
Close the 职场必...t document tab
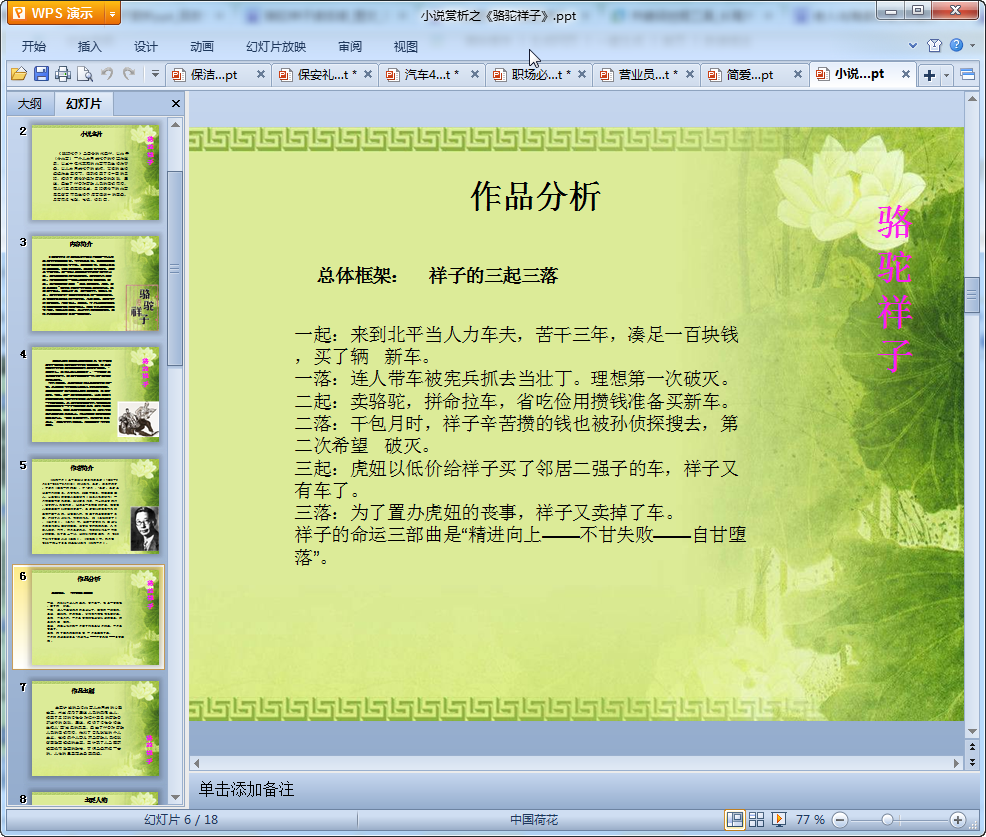click(582, 74)
